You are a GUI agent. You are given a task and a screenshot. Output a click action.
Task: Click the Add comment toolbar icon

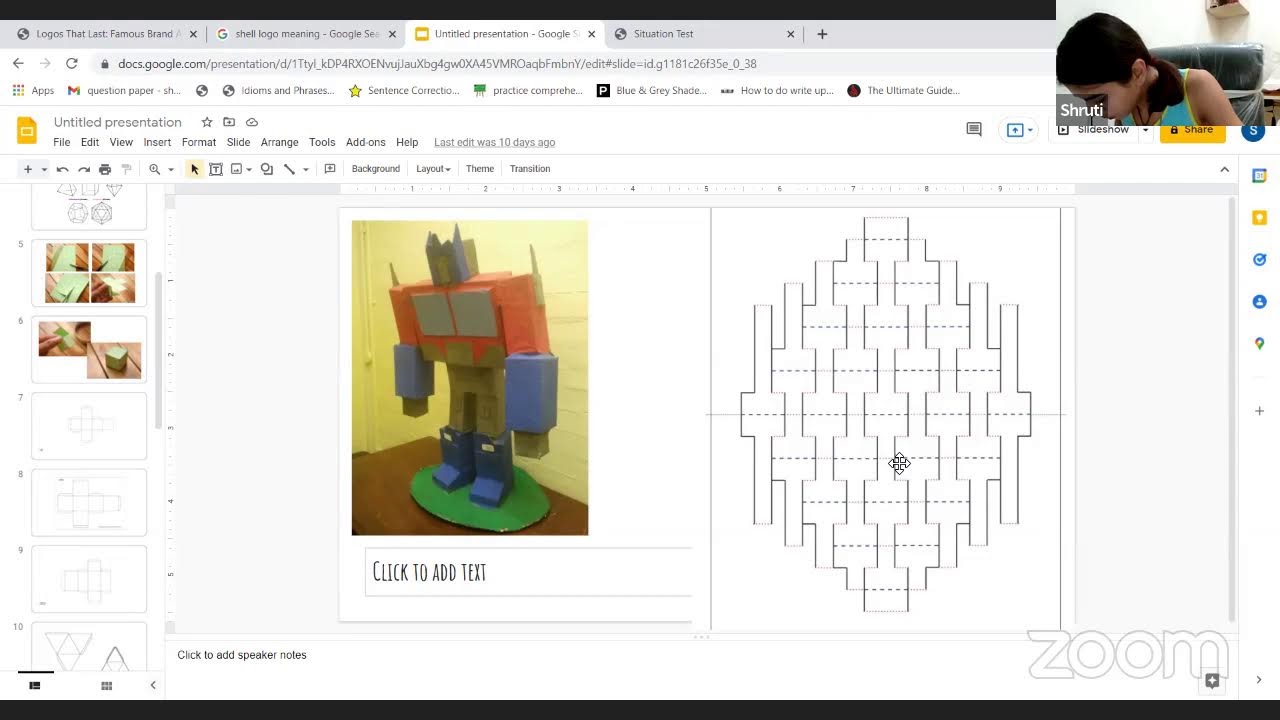[x=330, y=169]
